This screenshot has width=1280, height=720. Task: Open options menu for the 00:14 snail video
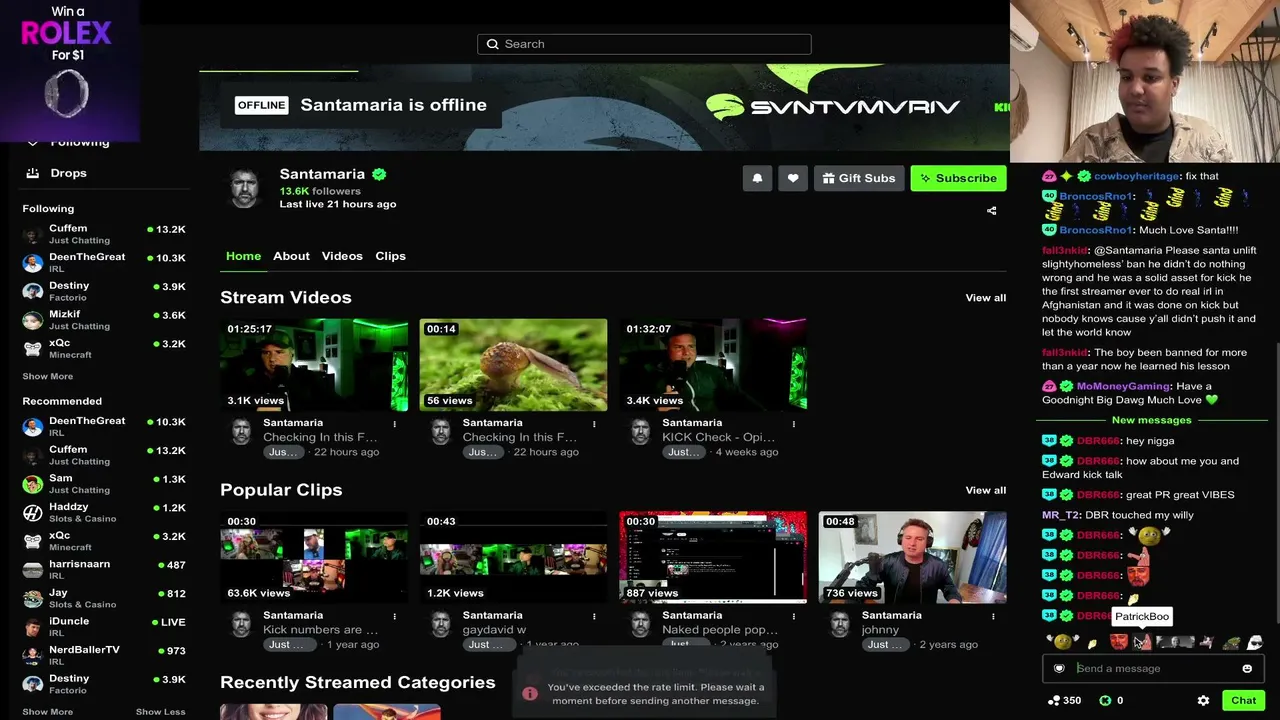(594, 424)
